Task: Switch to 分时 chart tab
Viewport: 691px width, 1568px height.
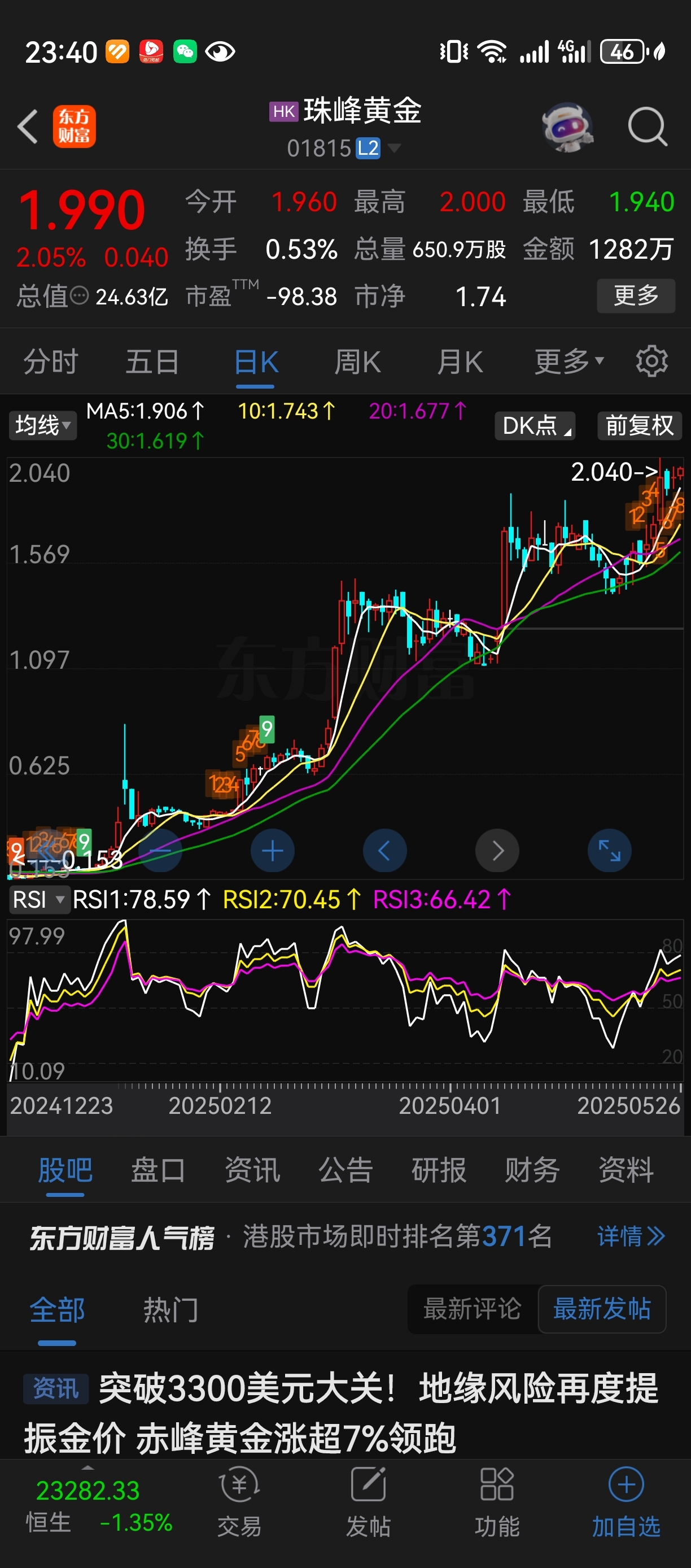Action: click(51, 361)
